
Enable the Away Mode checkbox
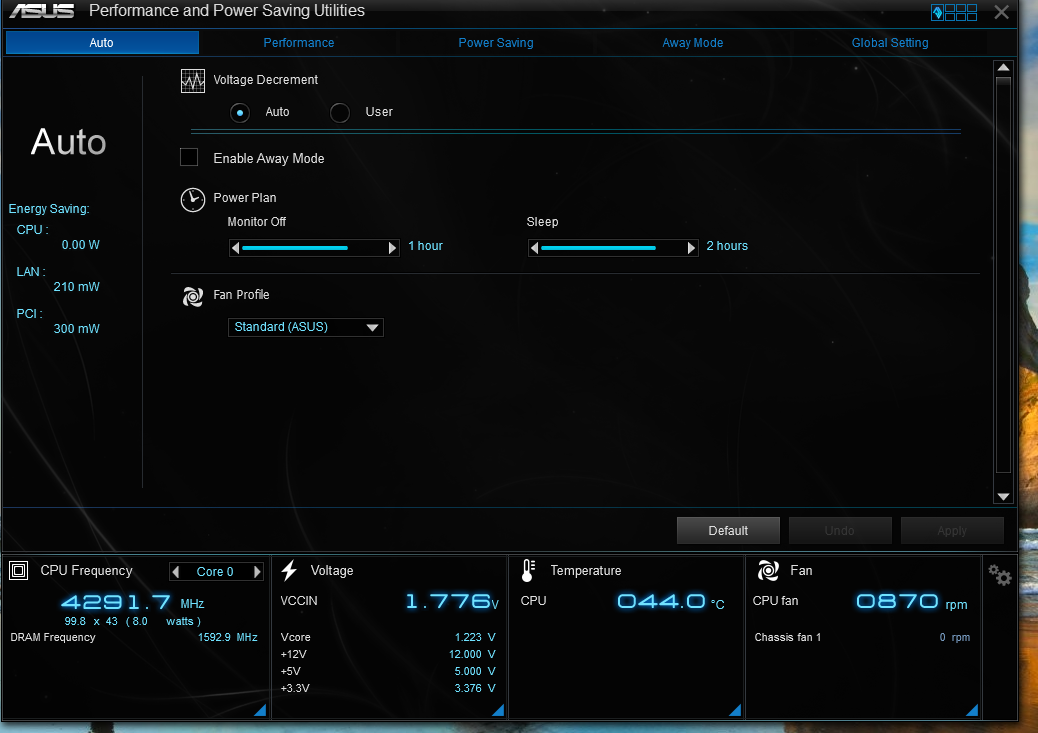pos(189,158)
